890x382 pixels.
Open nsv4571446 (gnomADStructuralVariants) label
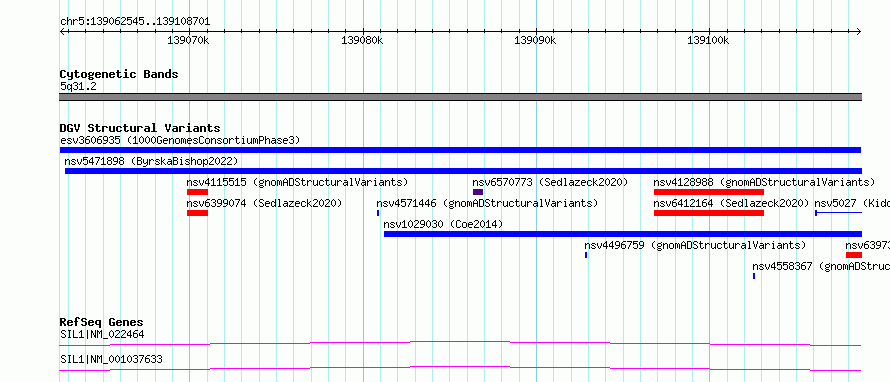(x=487, y=203)
